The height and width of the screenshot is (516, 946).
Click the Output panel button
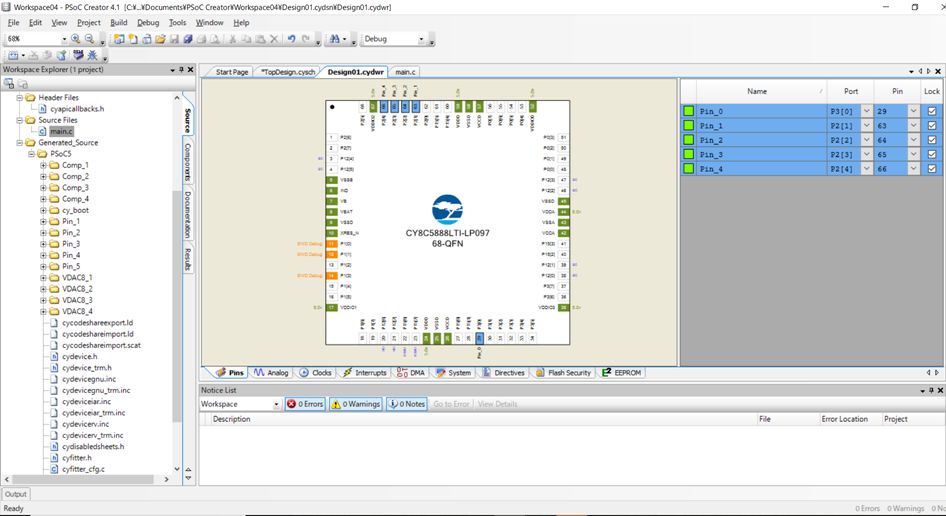tap(16, 494)
